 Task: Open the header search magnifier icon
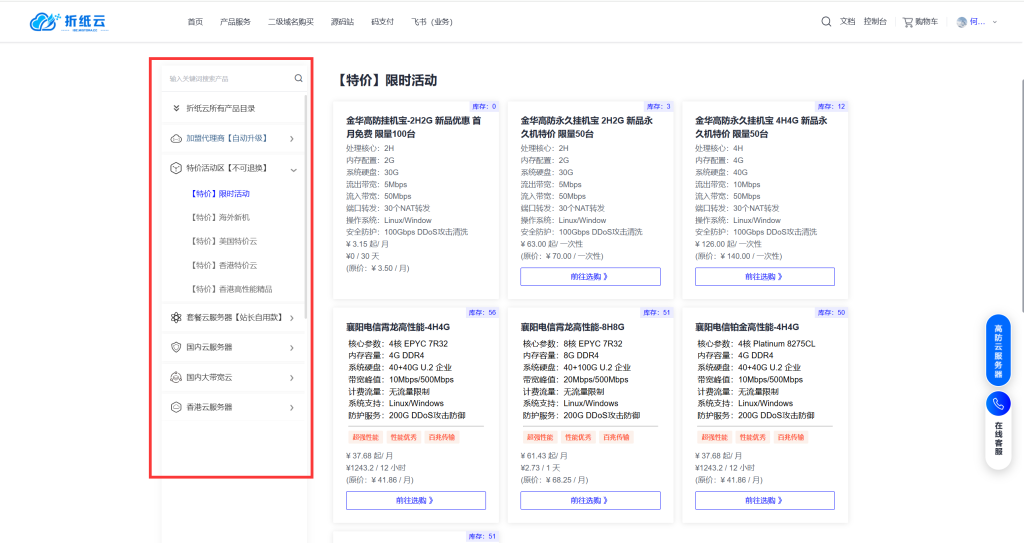pyautogui.click(x=826, y=22)
